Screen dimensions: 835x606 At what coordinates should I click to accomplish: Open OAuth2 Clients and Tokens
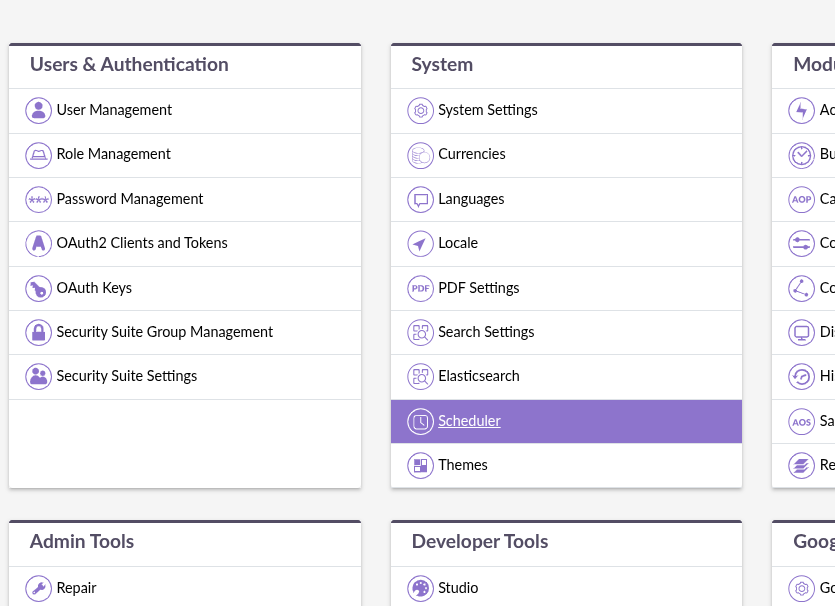point(142,243)
